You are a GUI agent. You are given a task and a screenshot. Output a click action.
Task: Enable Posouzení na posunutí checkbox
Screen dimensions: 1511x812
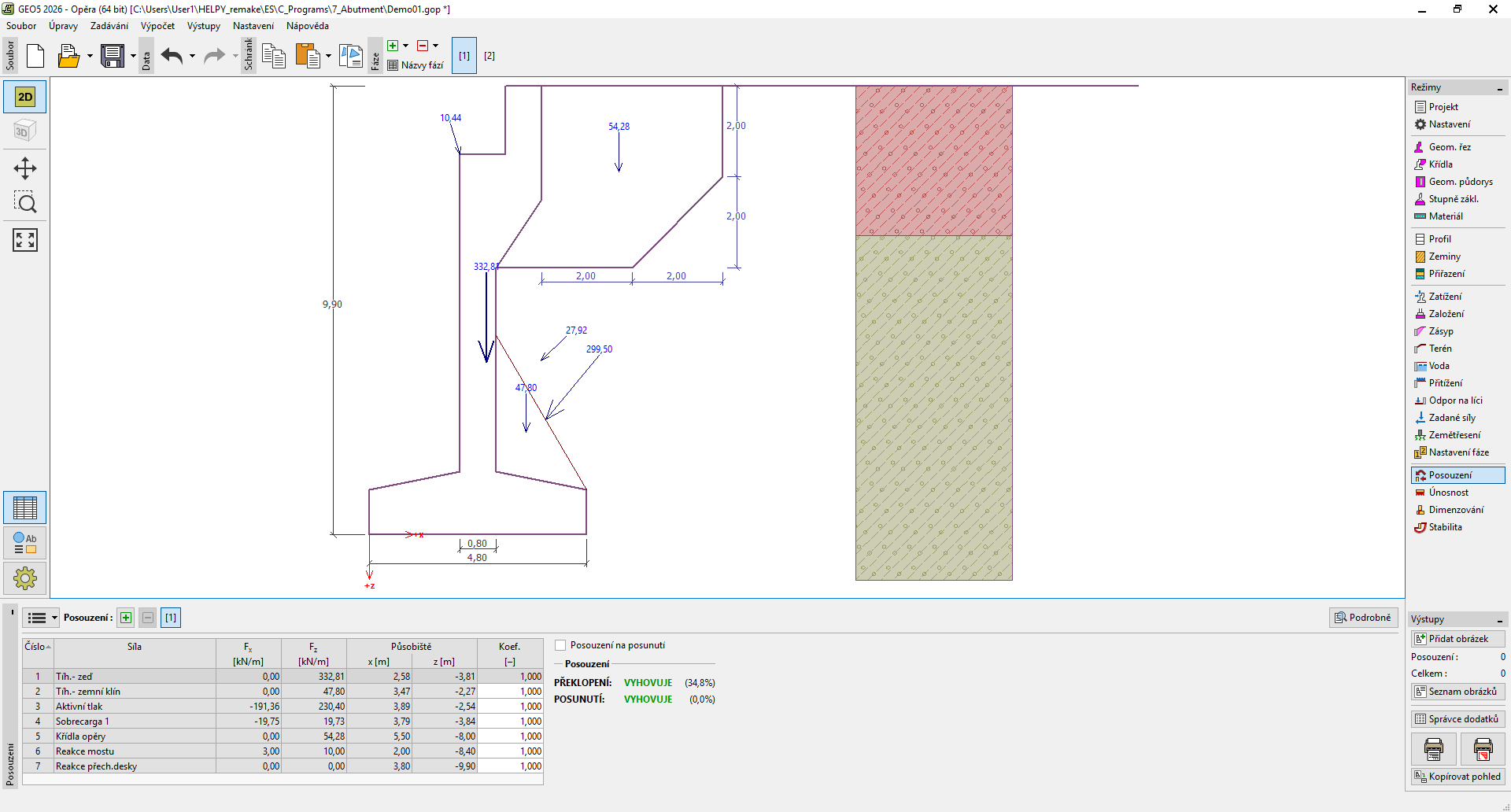[560, 645]
